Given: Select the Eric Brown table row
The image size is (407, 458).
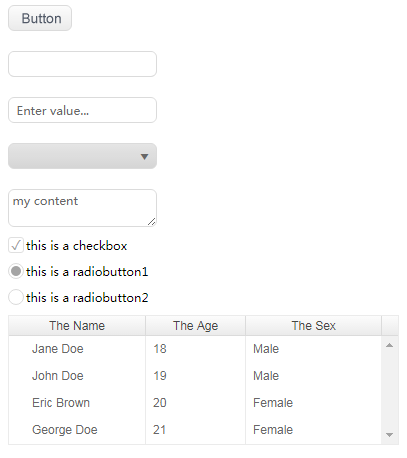Looking at the screenshot, I should pos(195,403).
